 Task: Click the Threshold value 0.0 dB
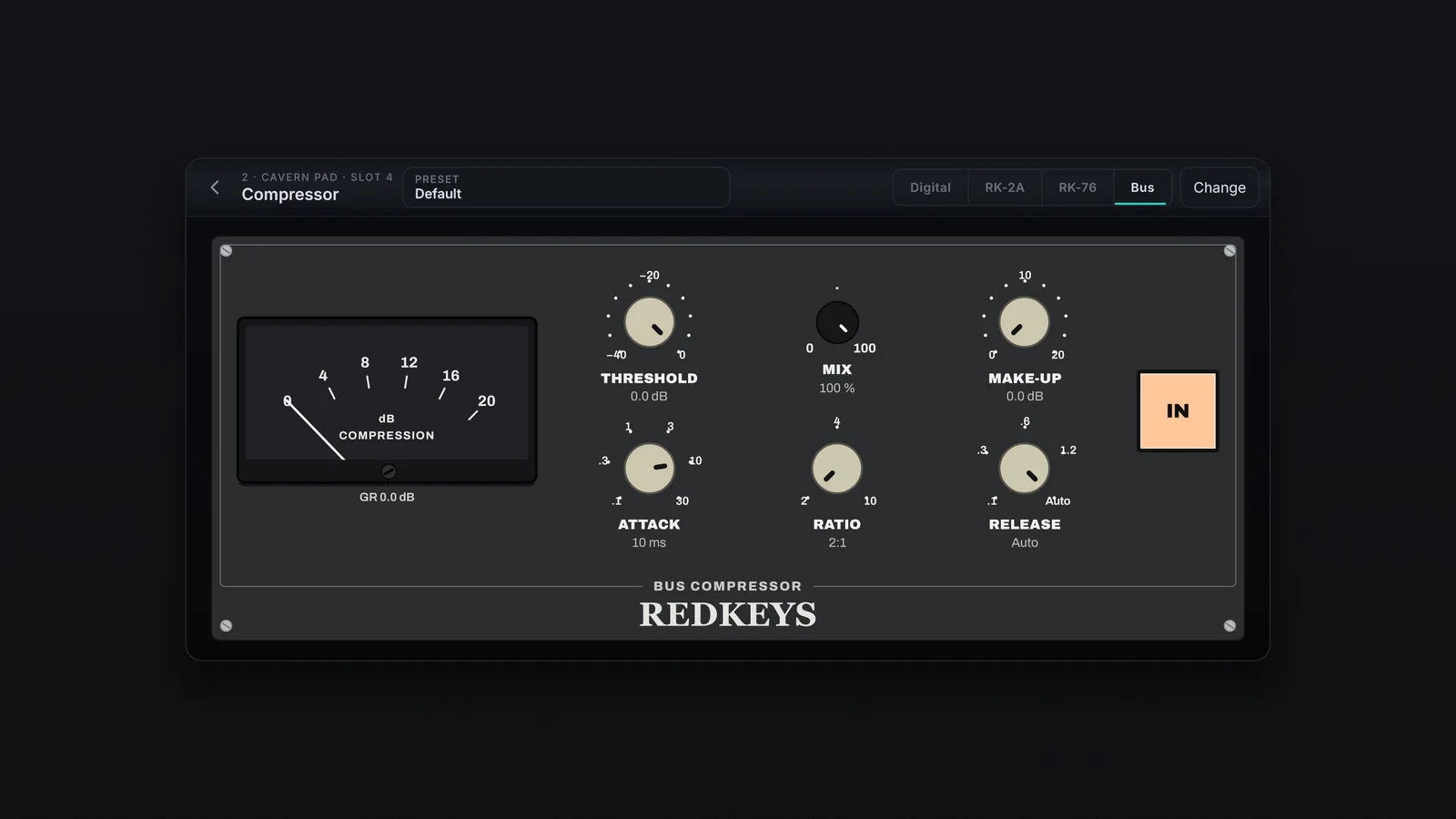649,397
